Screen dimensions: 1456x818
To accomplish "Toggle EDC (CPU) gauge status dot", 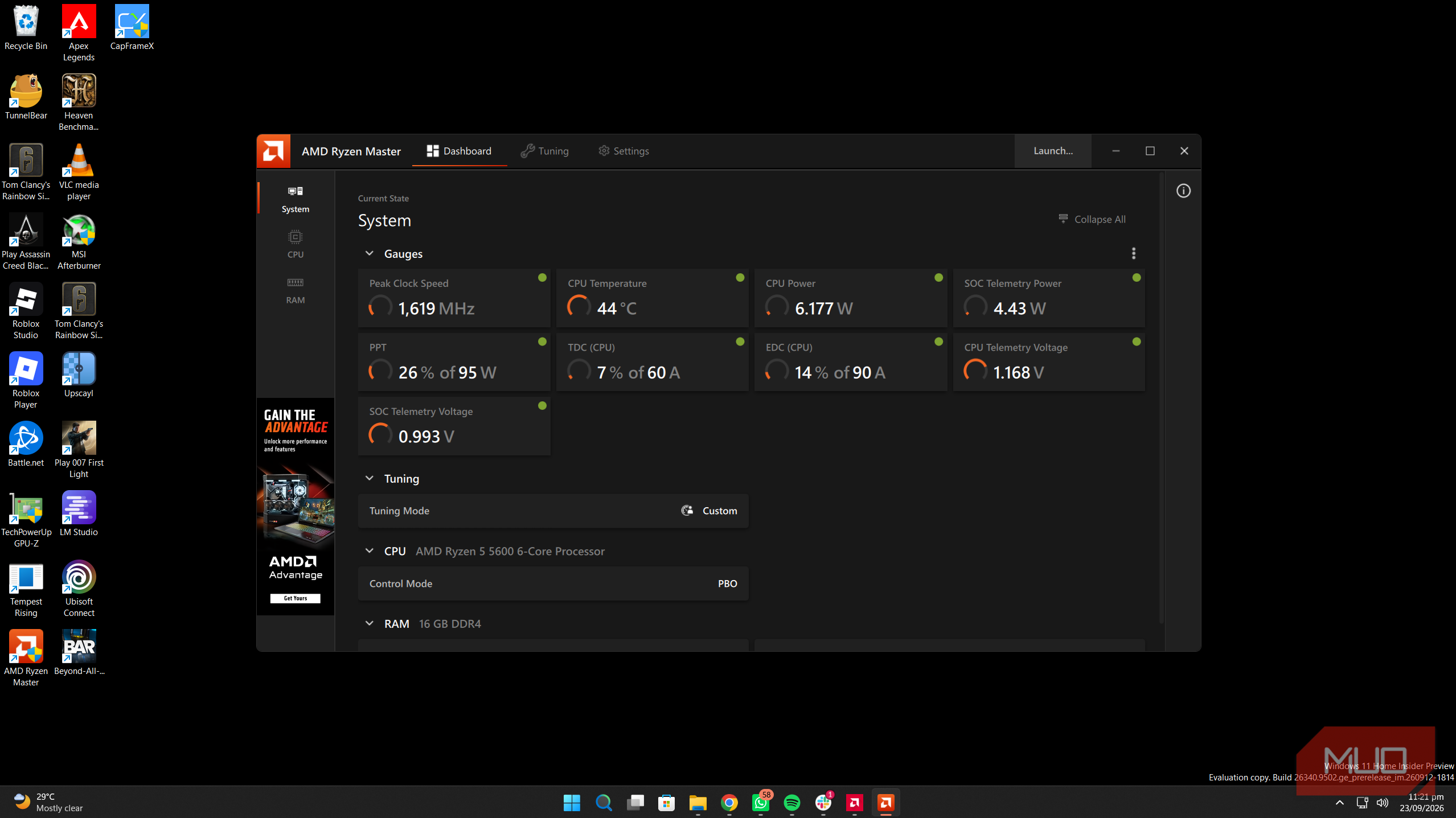I will click(x=938, y=342).
